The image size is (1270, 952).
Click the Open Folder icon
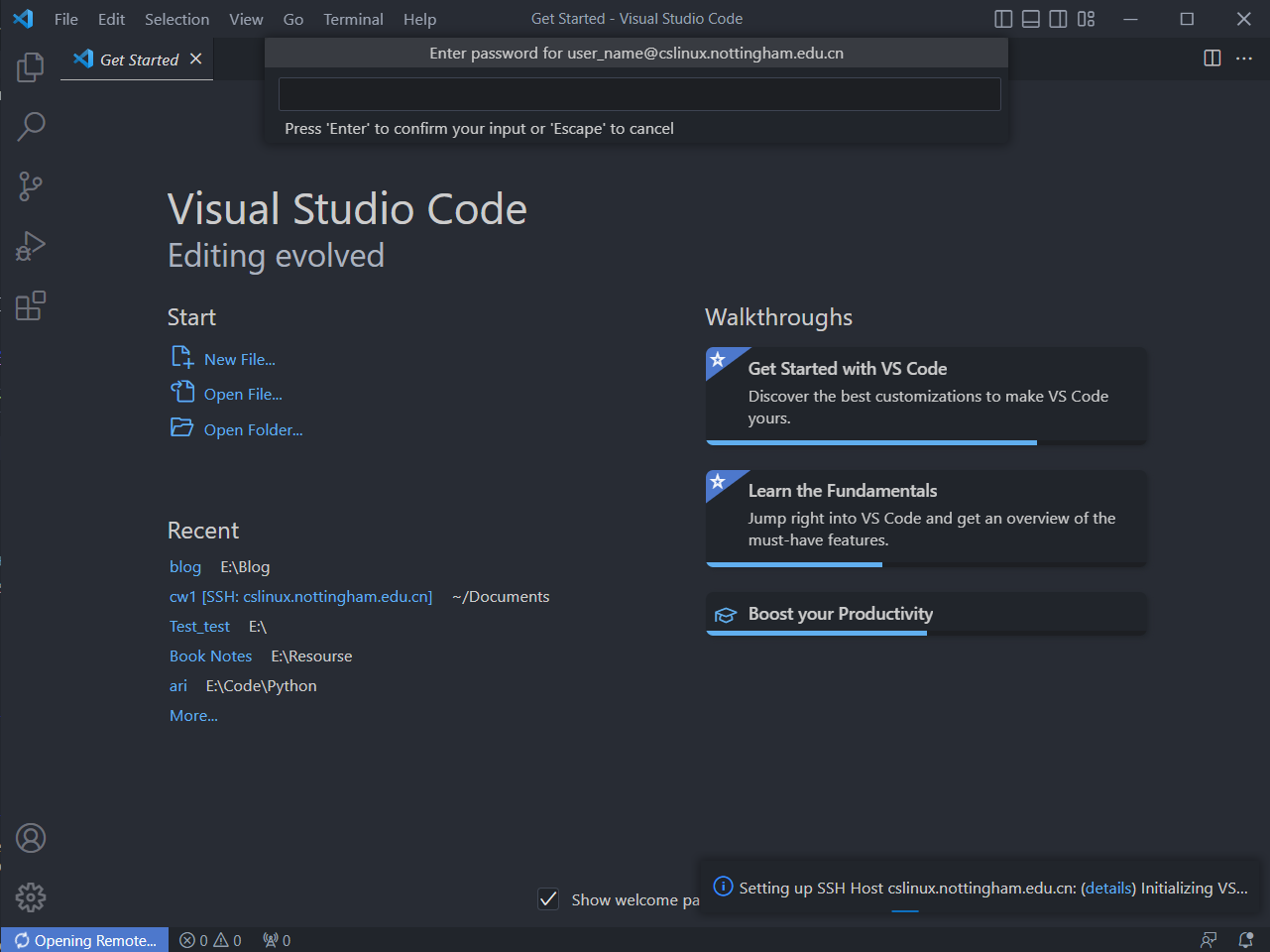(182, 427)
